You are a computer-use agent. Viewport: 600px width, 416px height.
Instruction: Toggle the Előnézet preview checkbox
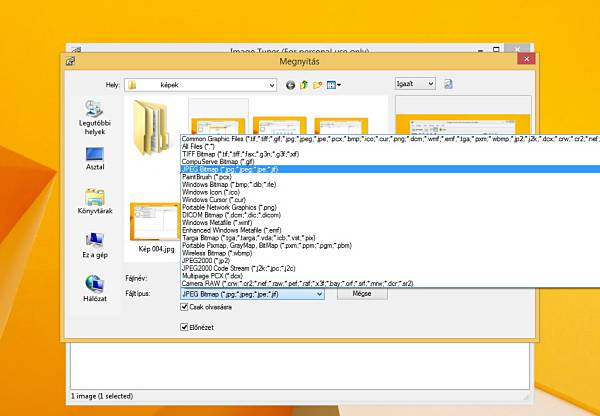(x=184, y=327)
